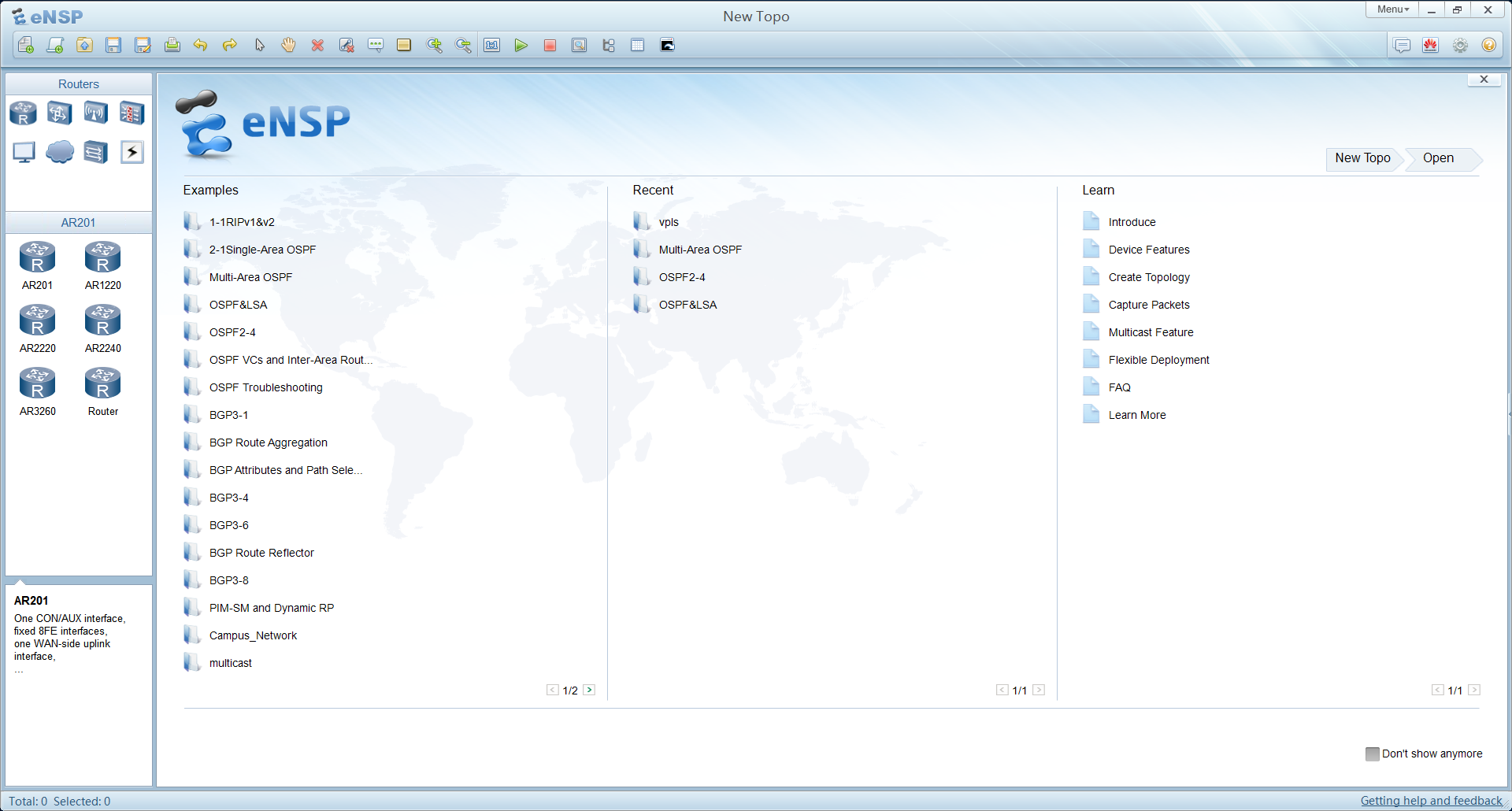This screenshot has height=811, width=1512.
Task: Click the Show grid toolbar icon
Action: (638, 45)
